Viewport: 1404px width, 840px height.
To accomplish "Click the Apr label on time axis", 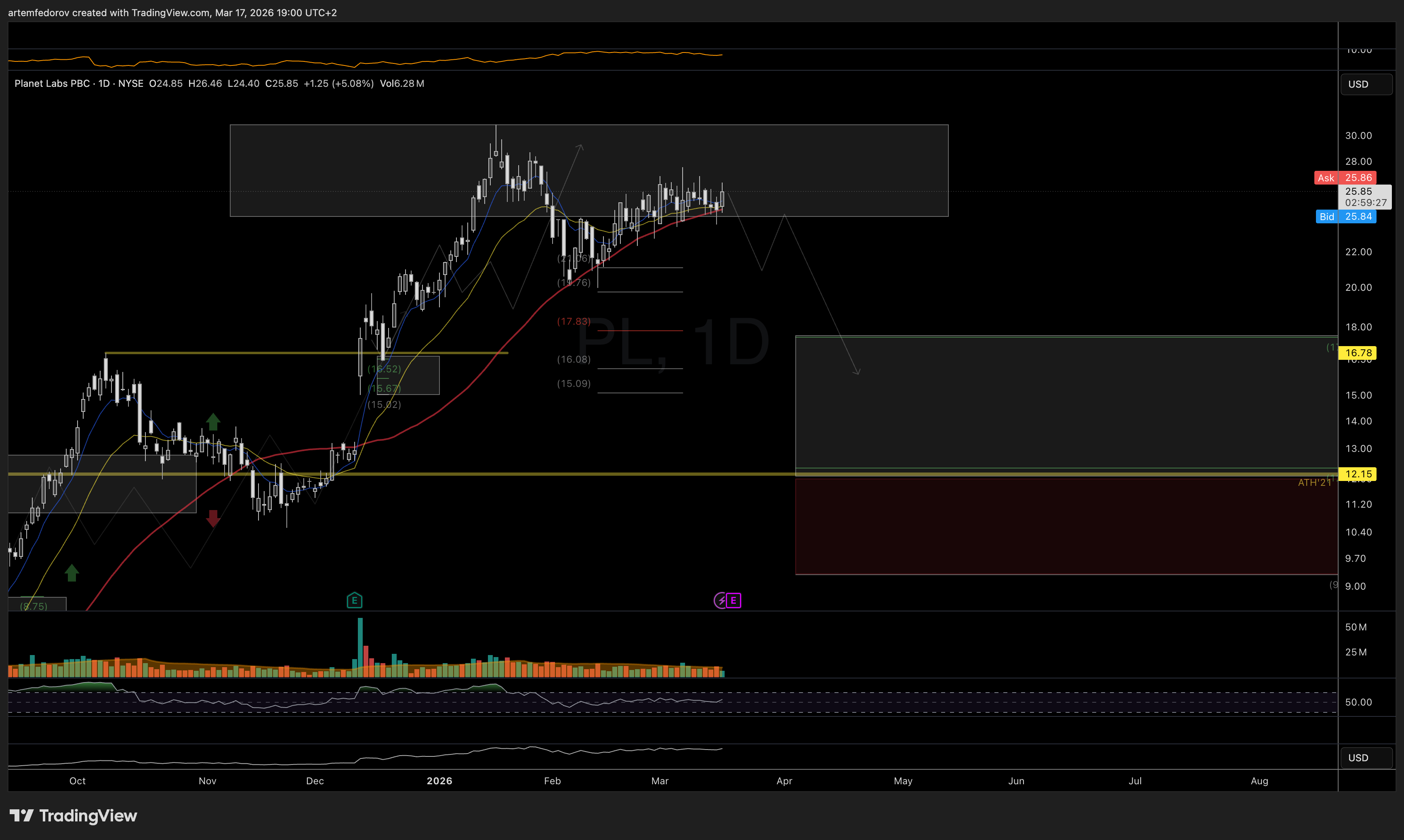I will click(784, 781).
